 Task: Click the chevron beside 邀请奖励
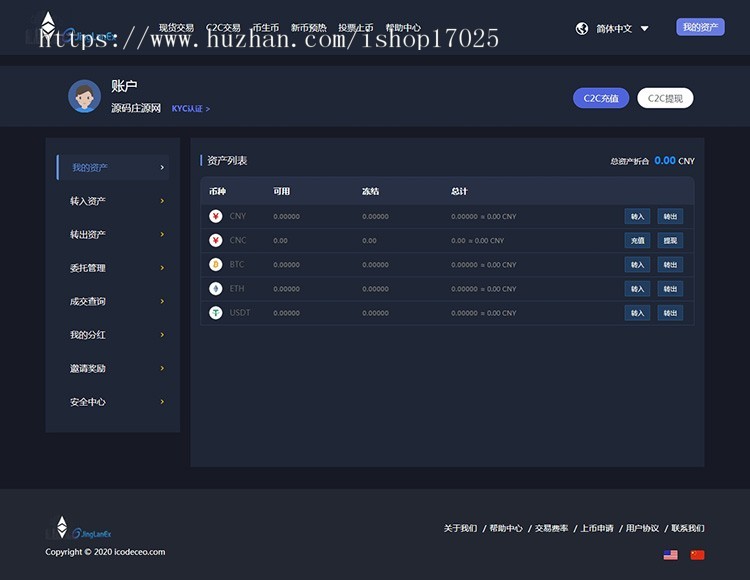(x=162, y=368)
